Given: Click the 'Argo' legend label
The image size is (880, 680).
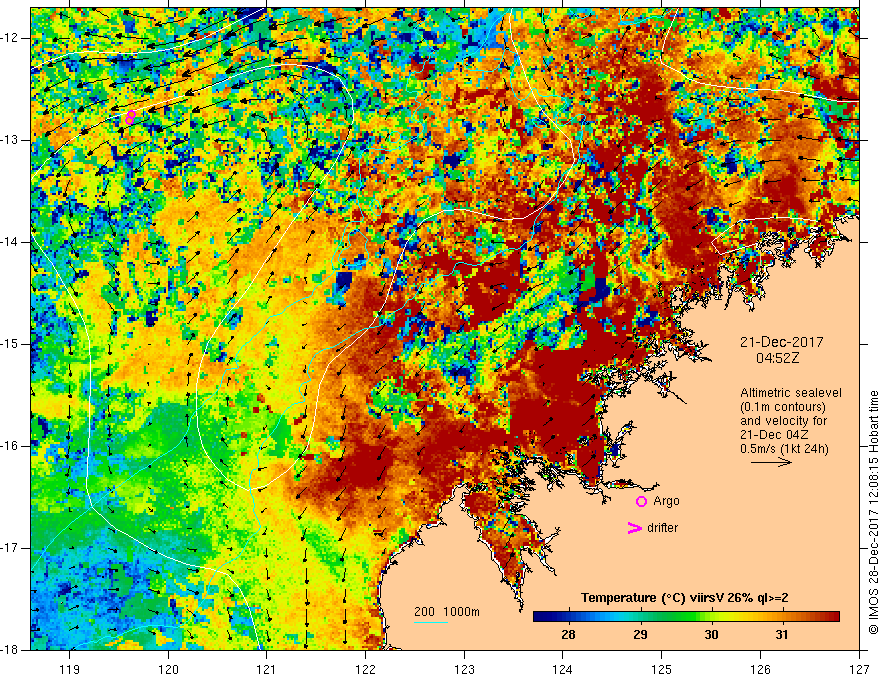Looking at the screenshot, I should coord(666,501).
